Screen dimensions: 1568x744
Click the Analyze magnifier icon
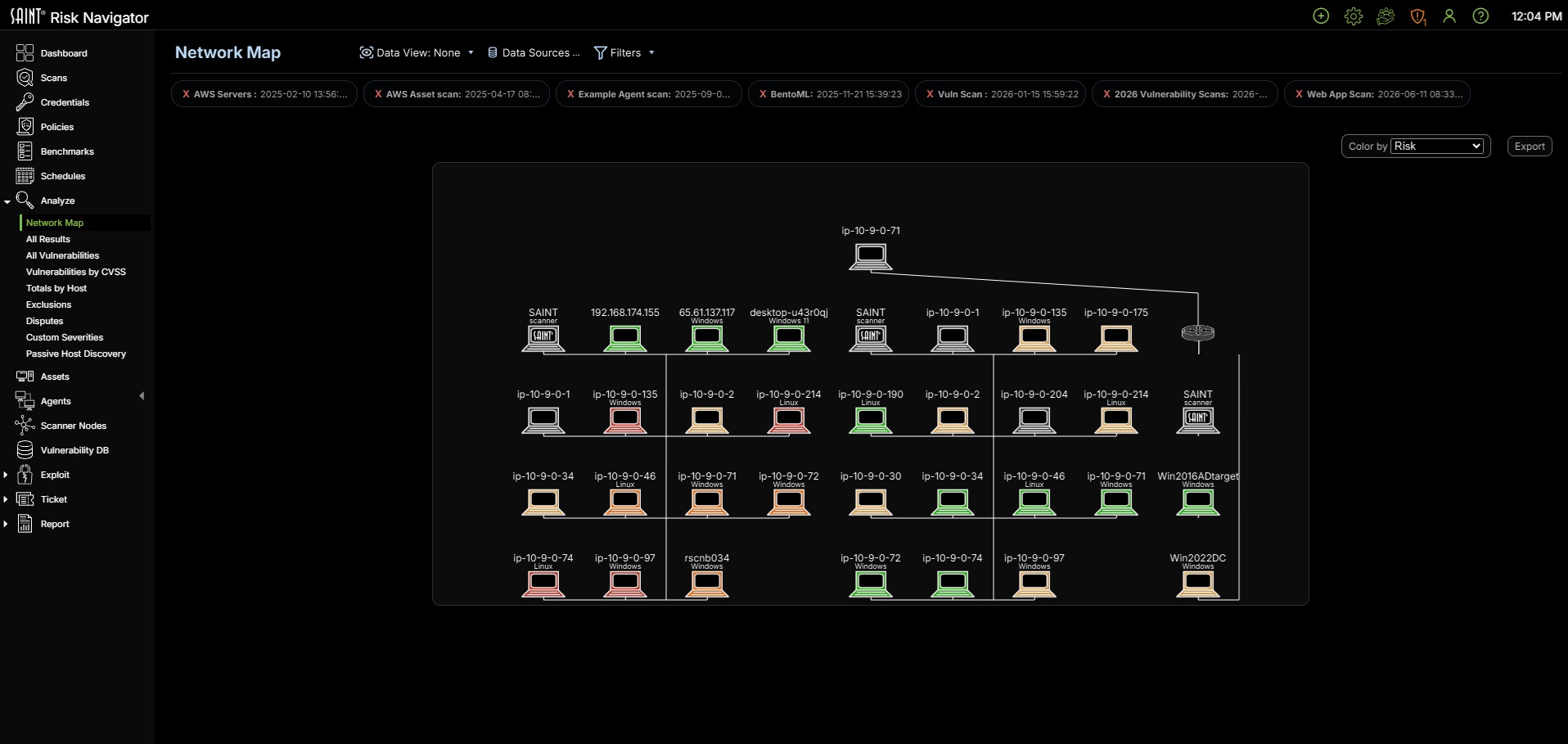25,201
